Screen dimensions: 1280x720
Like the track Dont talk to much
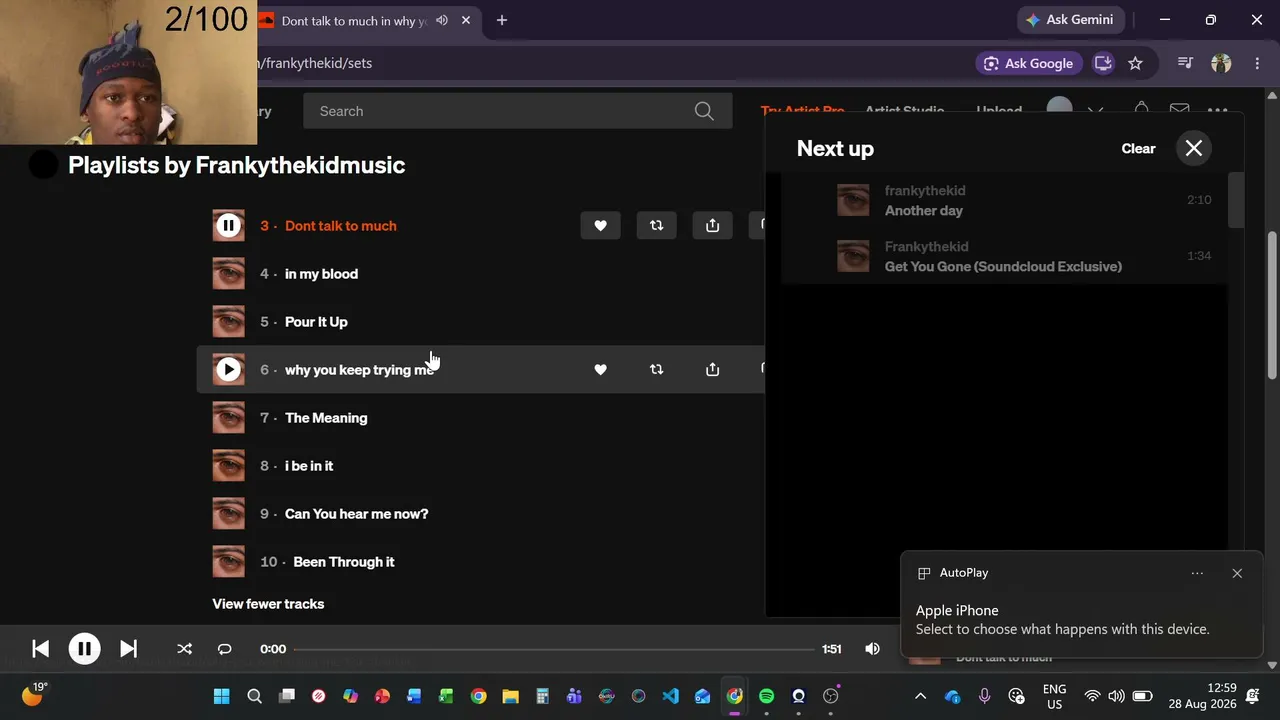click(x=600, y=226)
